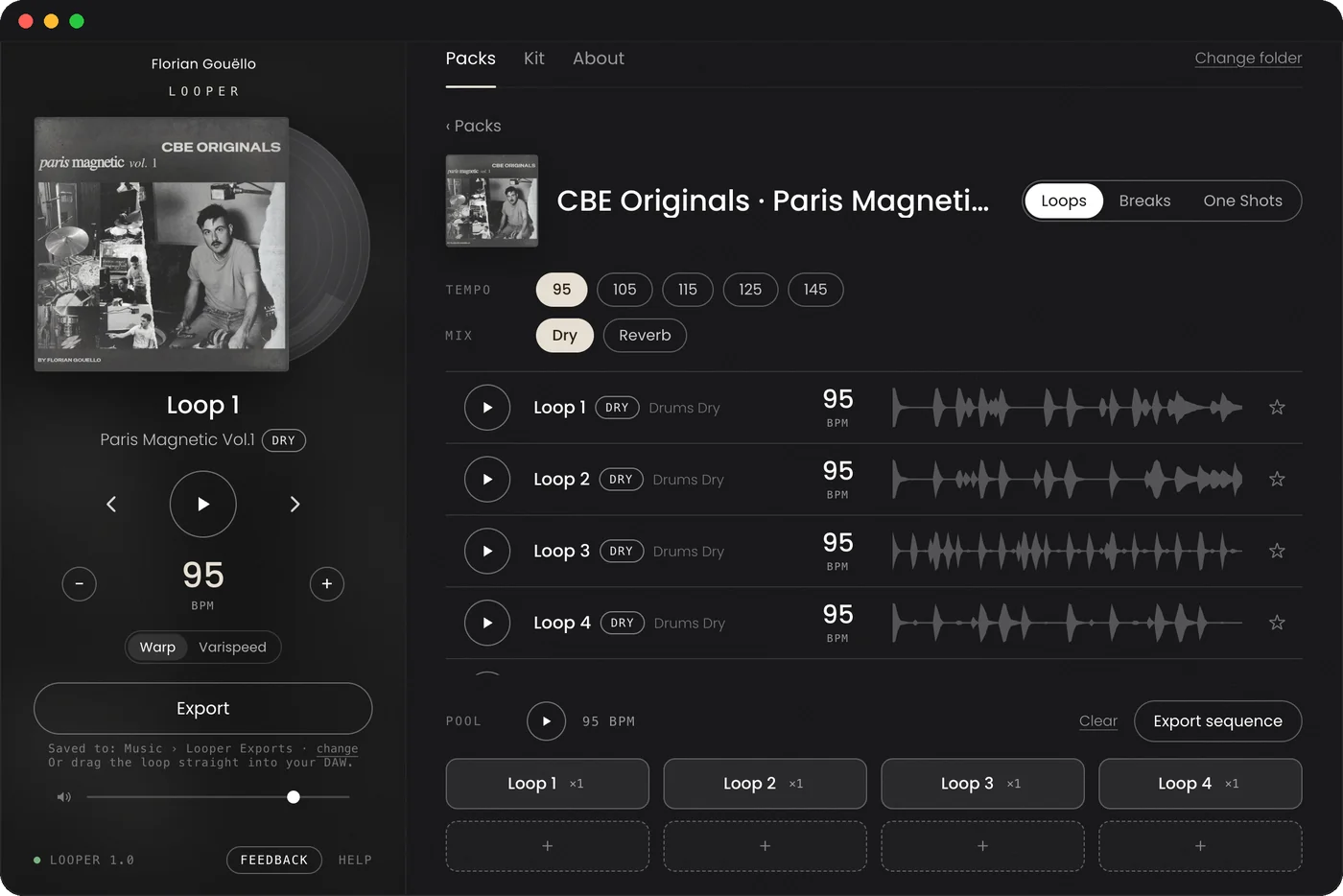This screenshot has width=1343, height=896.
Task: Add a loop to the second empty pool slot
Action: tap(766, 846)
